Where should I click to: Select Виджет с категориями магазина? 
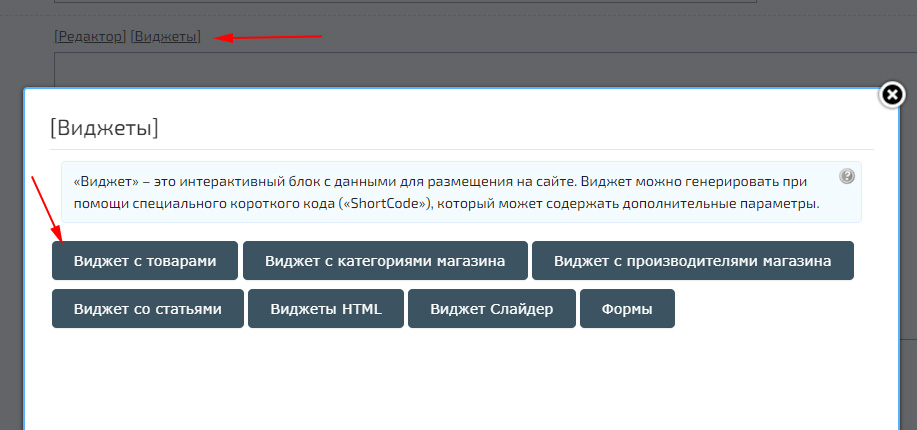coord(385,261)
